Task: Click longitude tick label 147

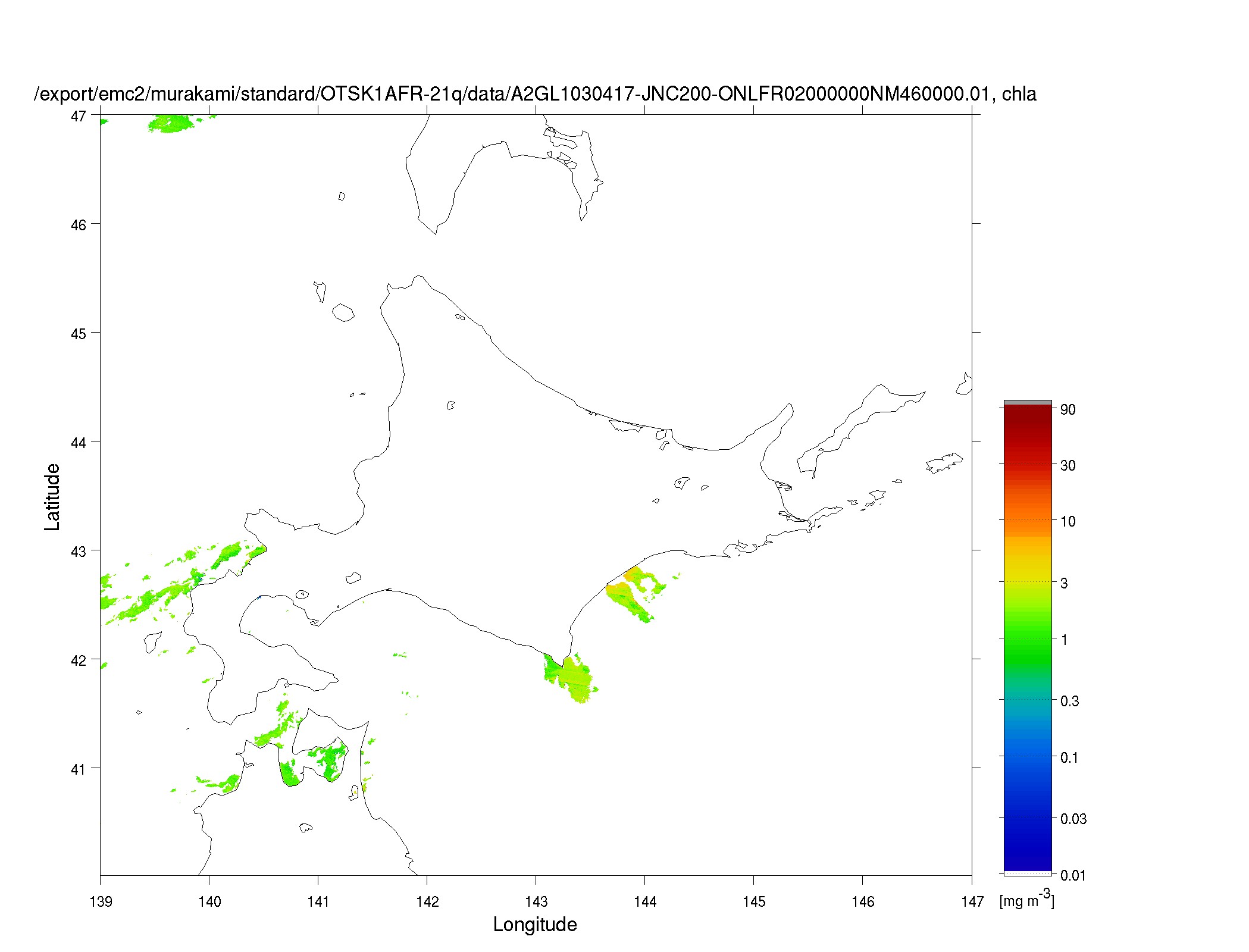Action: pos(972,902)
